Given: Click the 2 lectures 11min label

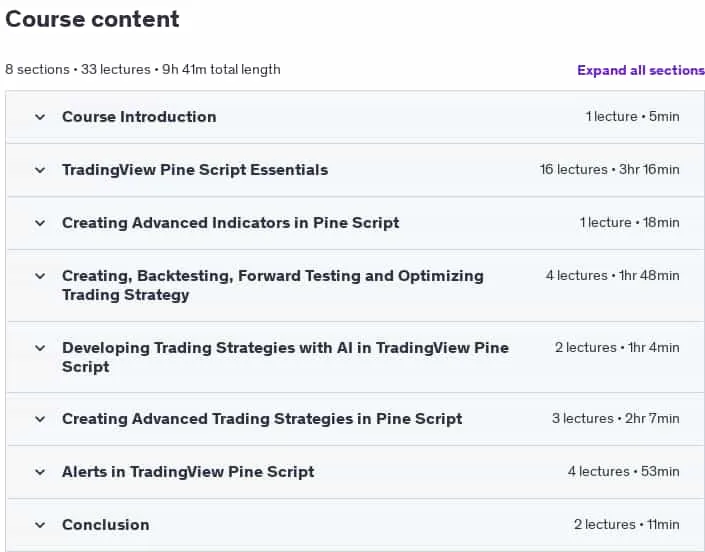Looking at the screenshot, I should click(627, 525).
